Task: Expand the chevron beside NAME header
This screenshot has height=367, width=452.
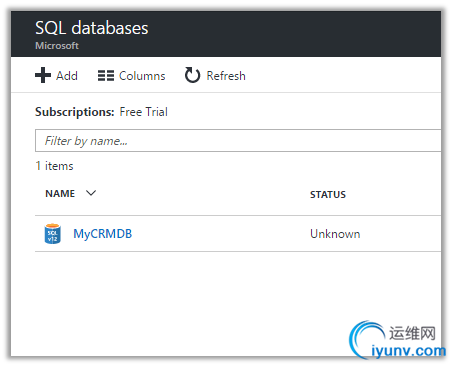Action: [91, 193]
